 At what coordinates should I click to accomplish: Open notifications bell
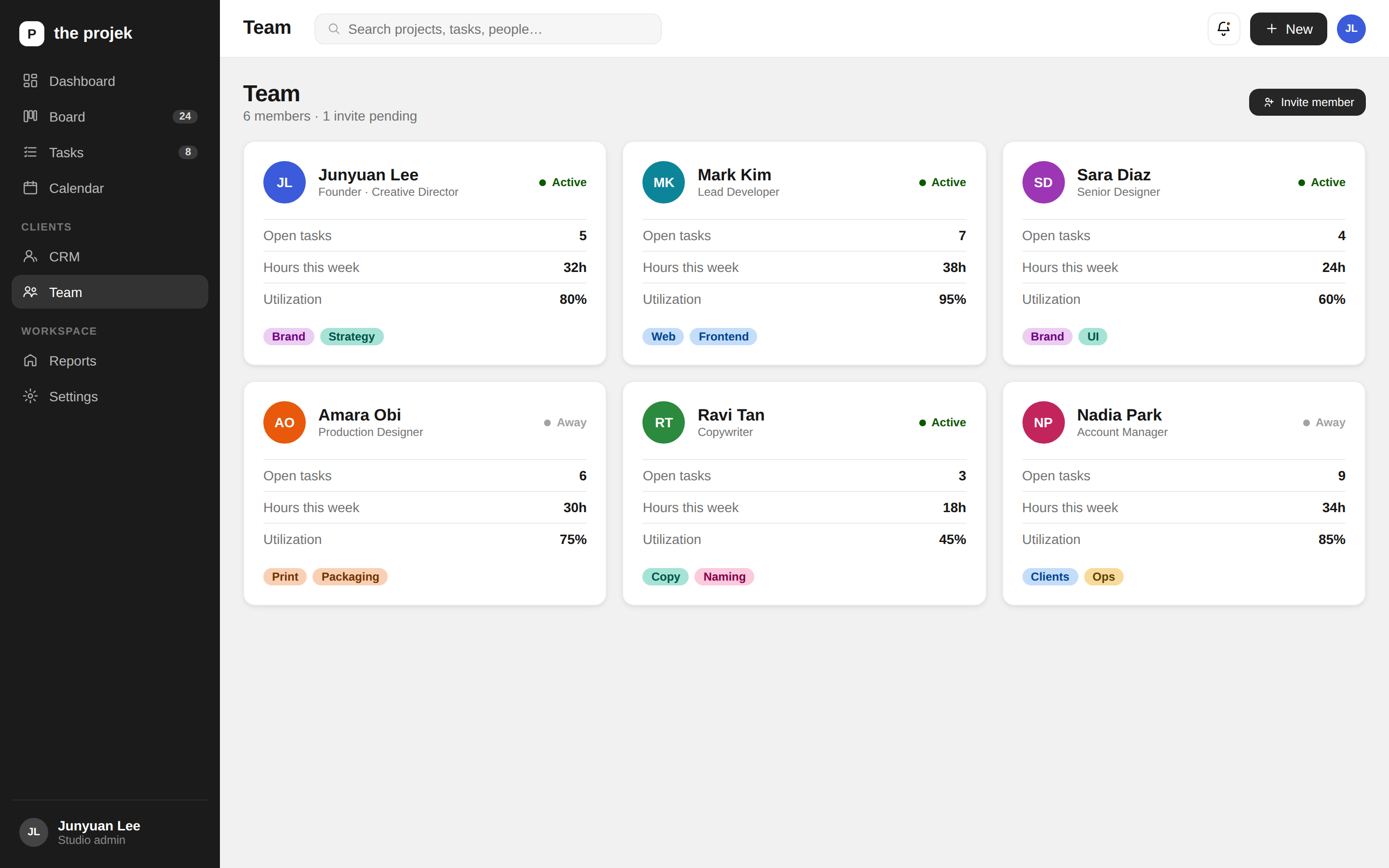1224,29
